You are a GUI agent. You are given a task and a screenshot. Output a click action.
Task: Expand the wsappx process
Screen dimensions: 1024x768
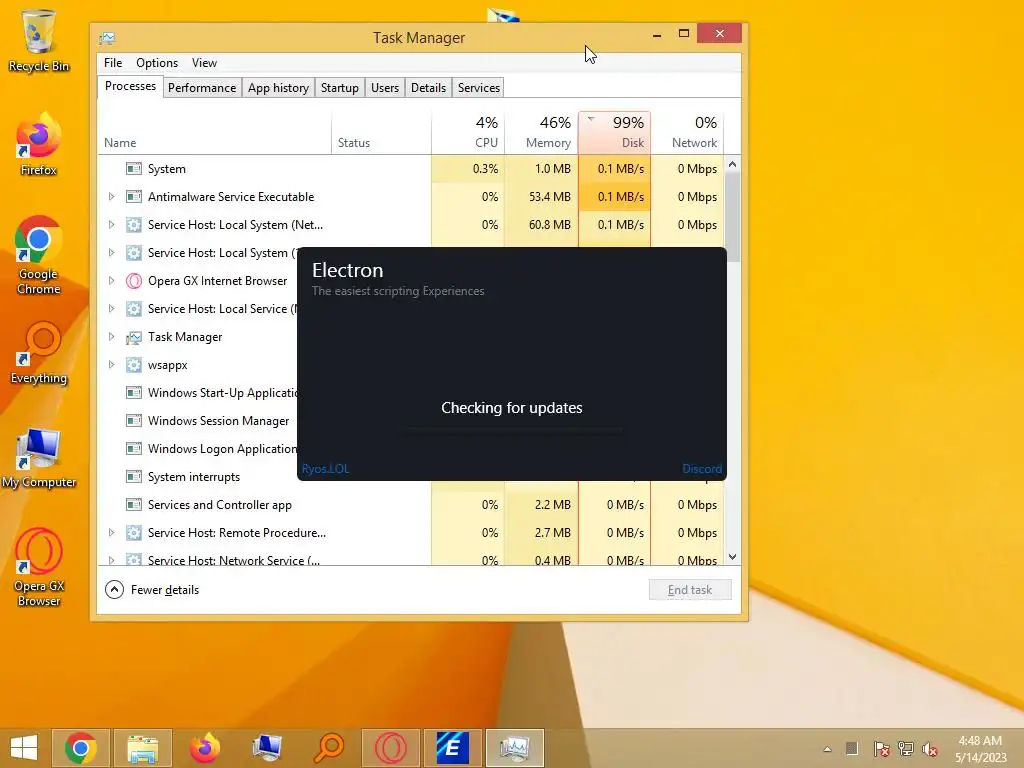pyautogui.click(x=111, y=365)
